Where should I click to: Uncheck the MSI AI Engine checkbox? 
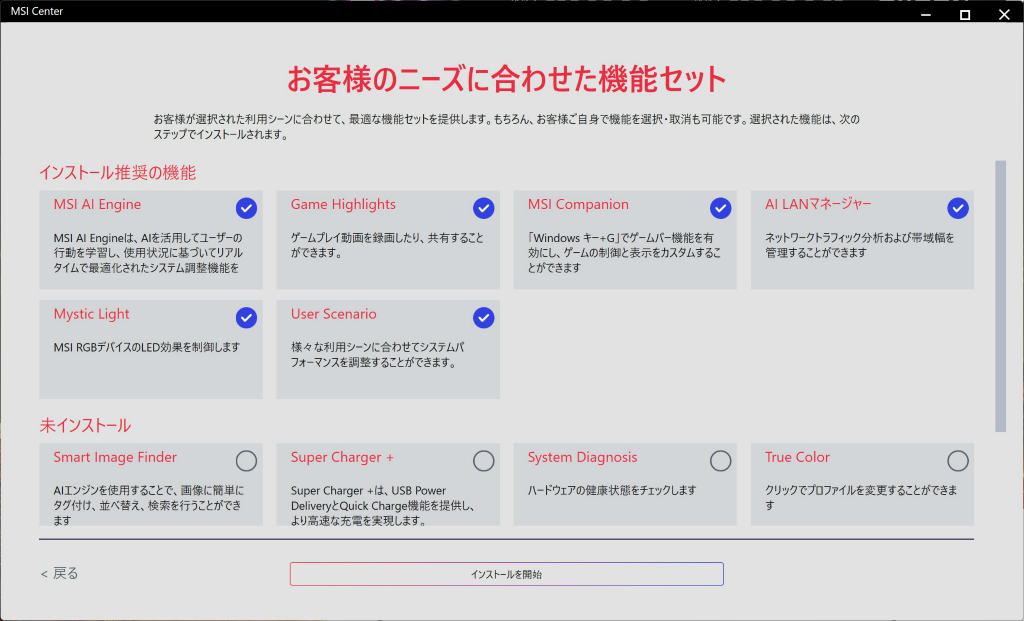246,208
